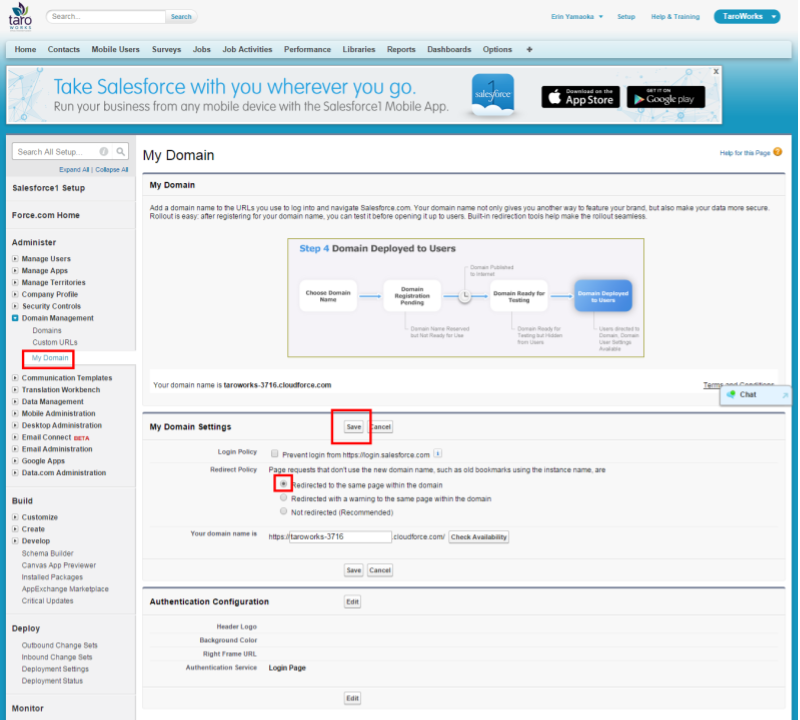Select Redirected to the same page radio
Screen dimensions: 800x720
tap(284, 484)
